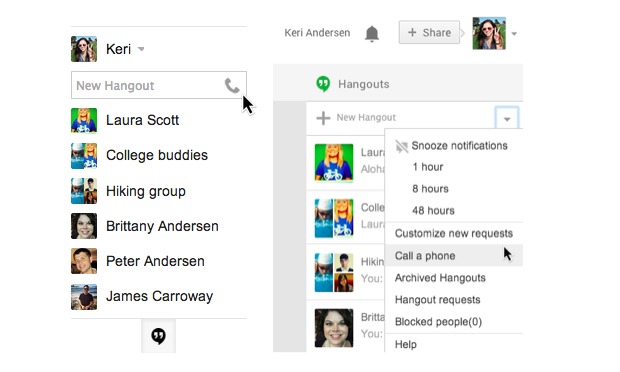Viewport: 620px width, 372px height.
Task: Open Laura's conversation avatar in Hangouts panel
Action: pyautogui.click(x=334, y=163)
